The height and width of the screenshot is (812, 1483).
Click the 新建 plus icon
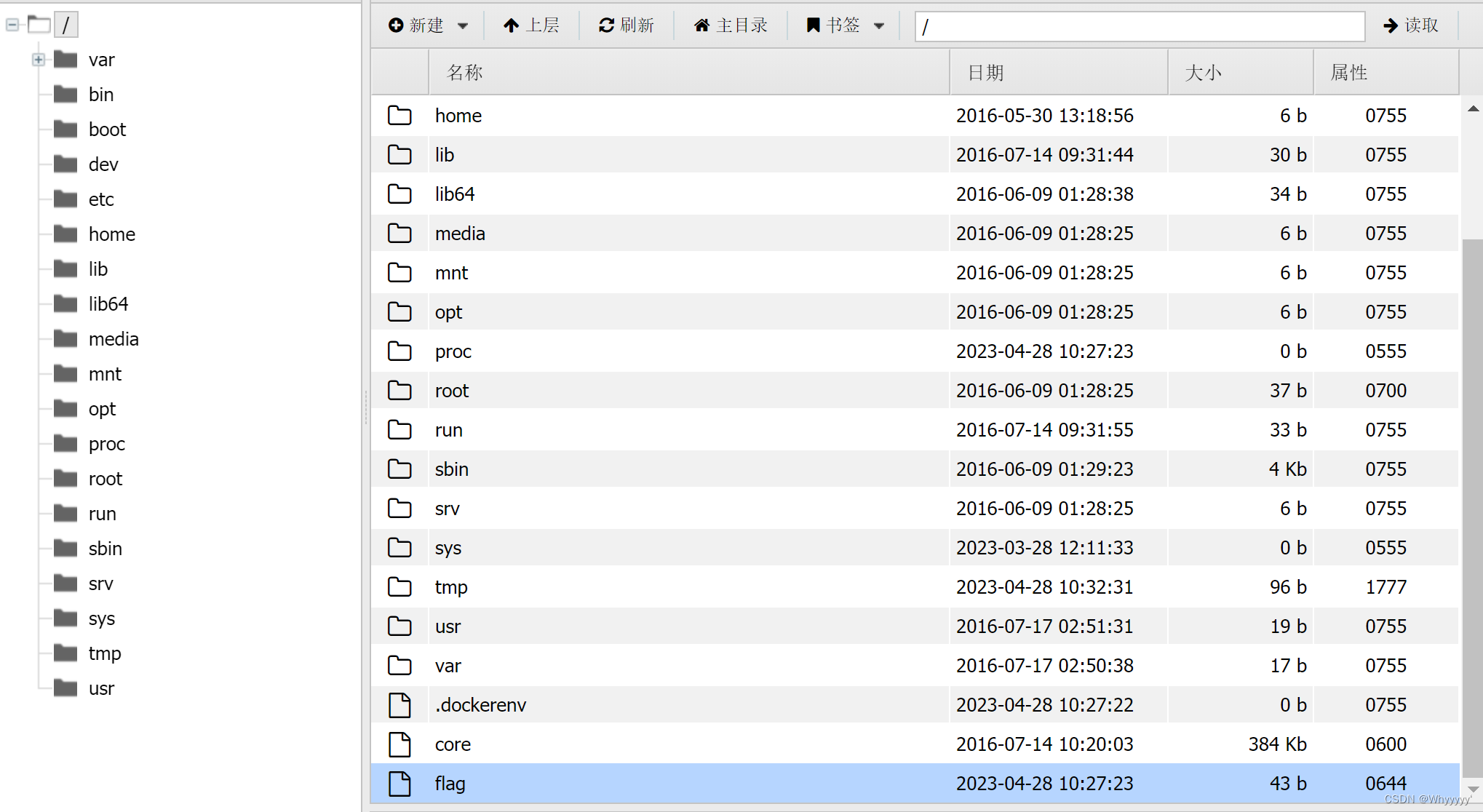click(x=396, y=25)
